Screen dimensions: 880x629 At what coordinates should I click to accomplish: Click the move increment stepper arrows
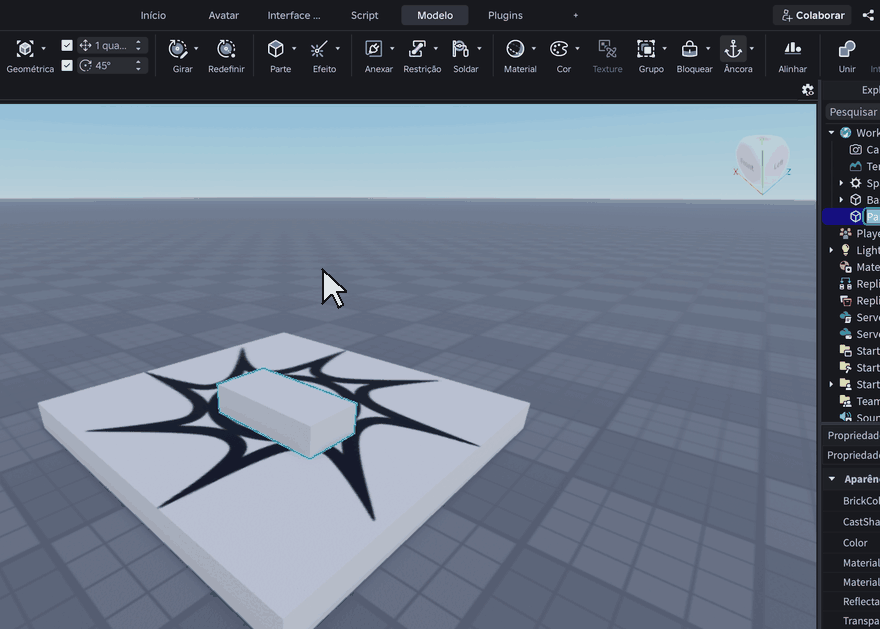[138, 45]
